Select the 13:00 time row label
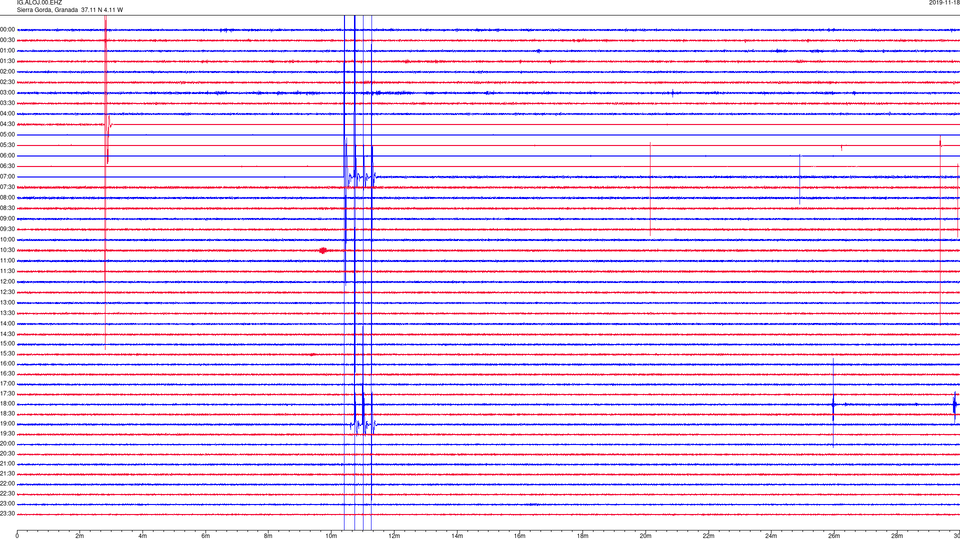 7,302
